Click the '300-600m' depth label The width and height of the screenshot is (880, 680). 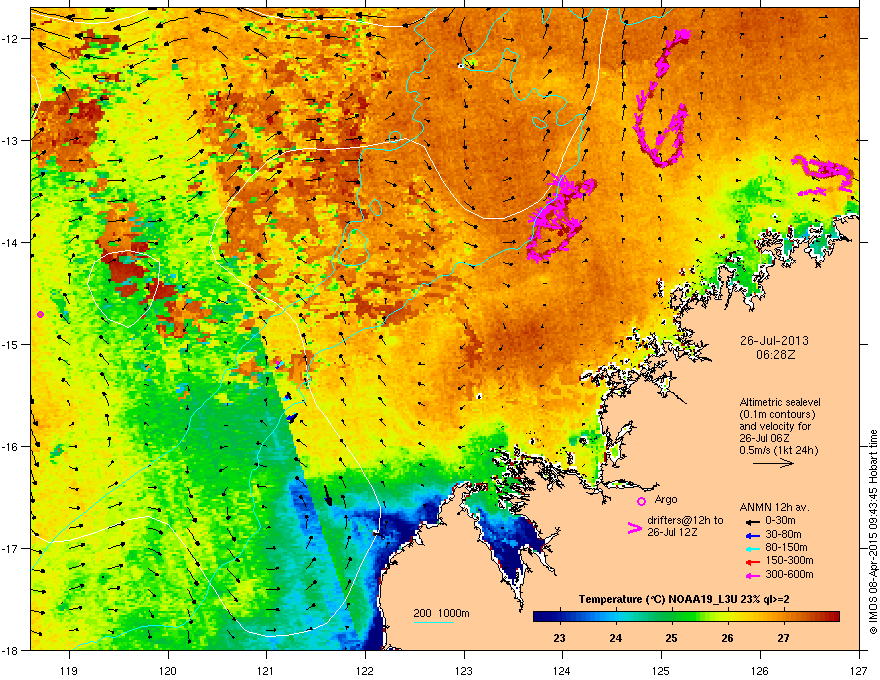(789, 575)
